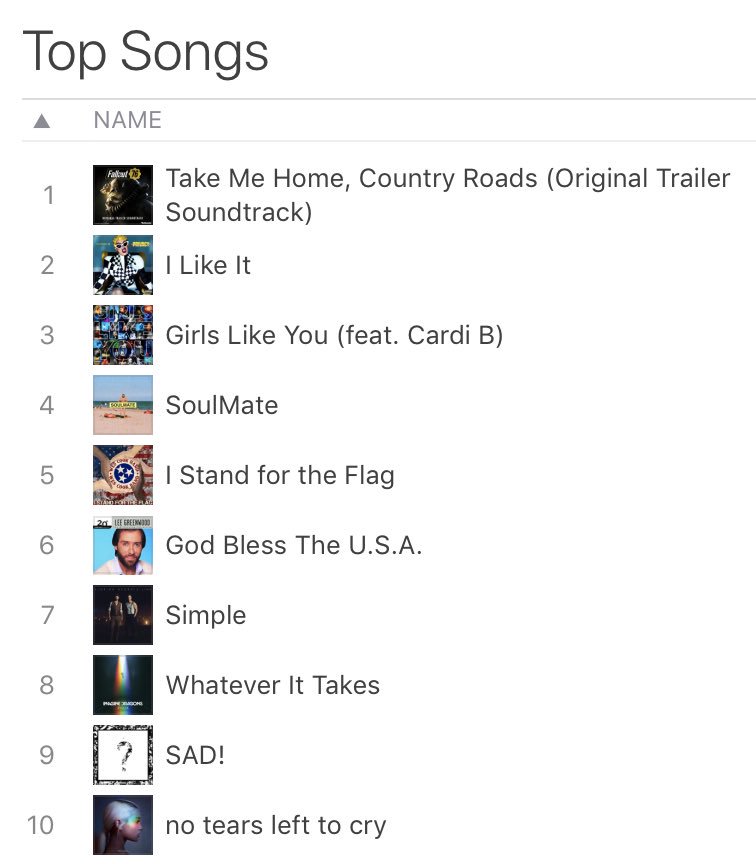Select the Girls Like You collage artwork
Screen dimensions: 756x864
point(123,335)
